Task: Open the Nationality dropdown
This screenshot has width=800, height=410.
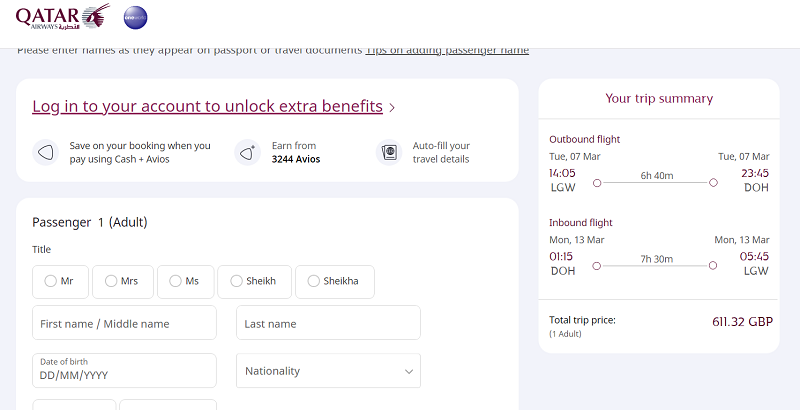Action: tap(328, 371)
